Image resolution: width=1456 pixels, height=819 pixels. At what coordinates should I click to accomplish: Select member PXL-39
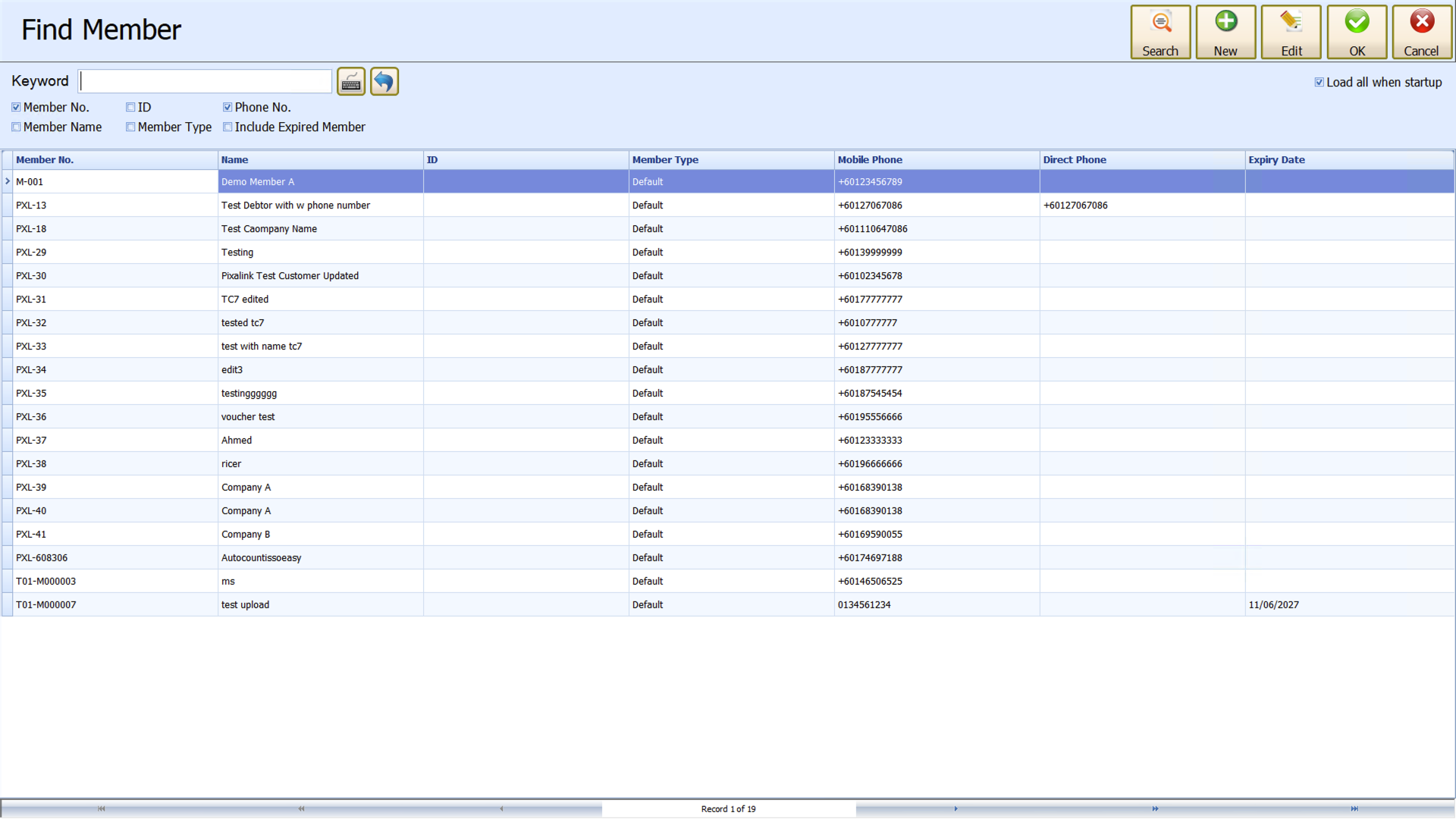point(31,488)
